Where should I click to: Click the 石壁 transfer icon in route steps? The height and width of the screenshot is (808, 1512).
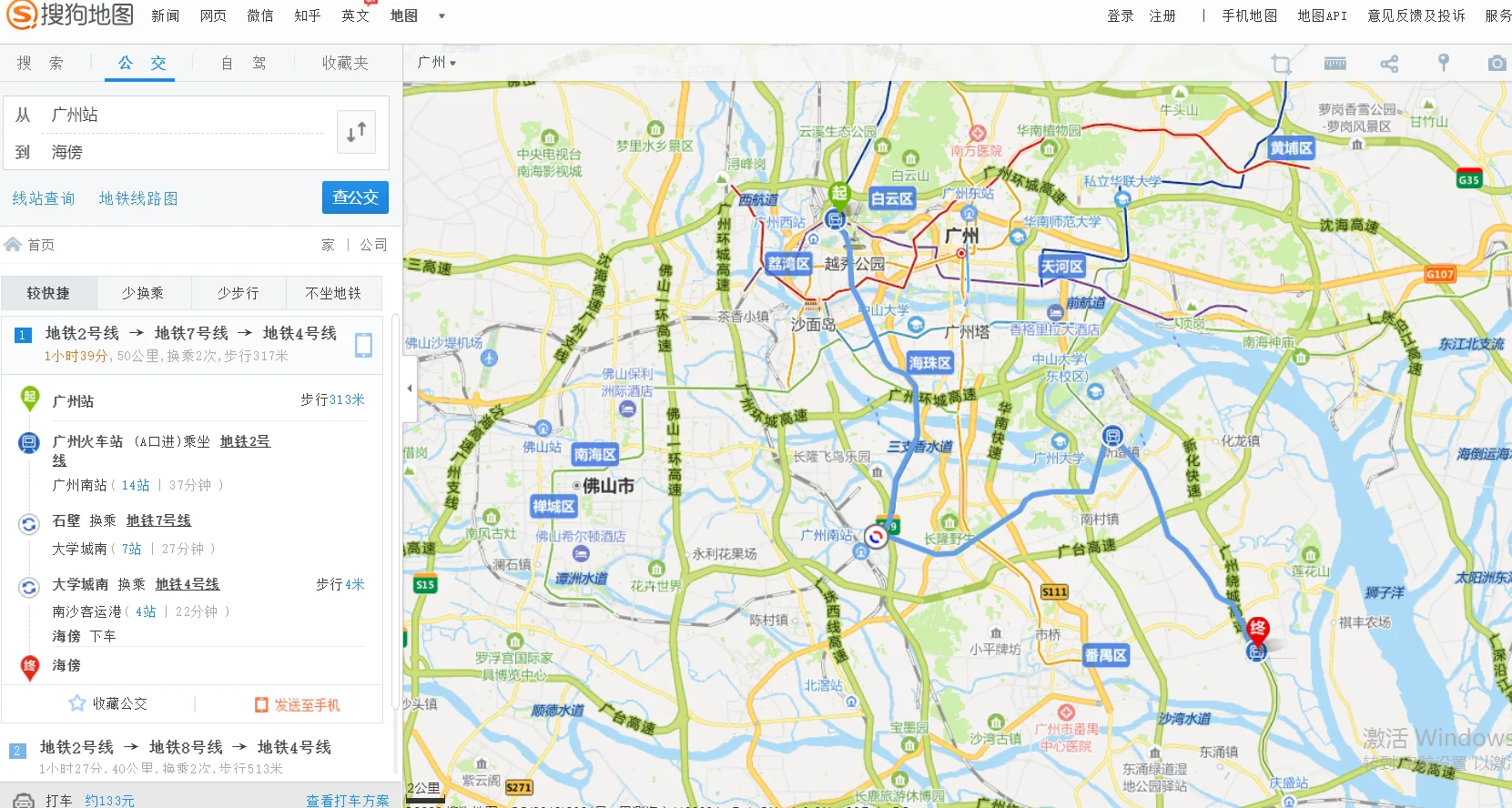[29, 524]
